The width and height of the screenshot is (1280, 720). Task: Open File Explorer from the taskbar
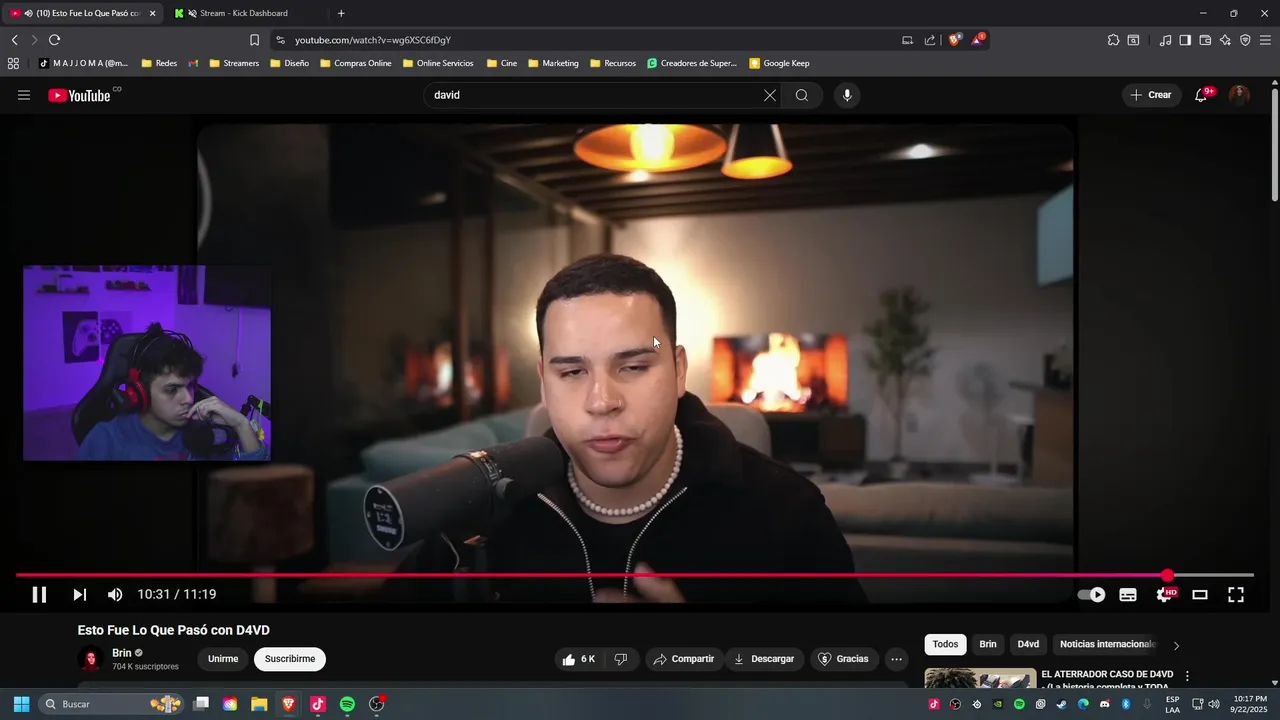click(259, 704)
